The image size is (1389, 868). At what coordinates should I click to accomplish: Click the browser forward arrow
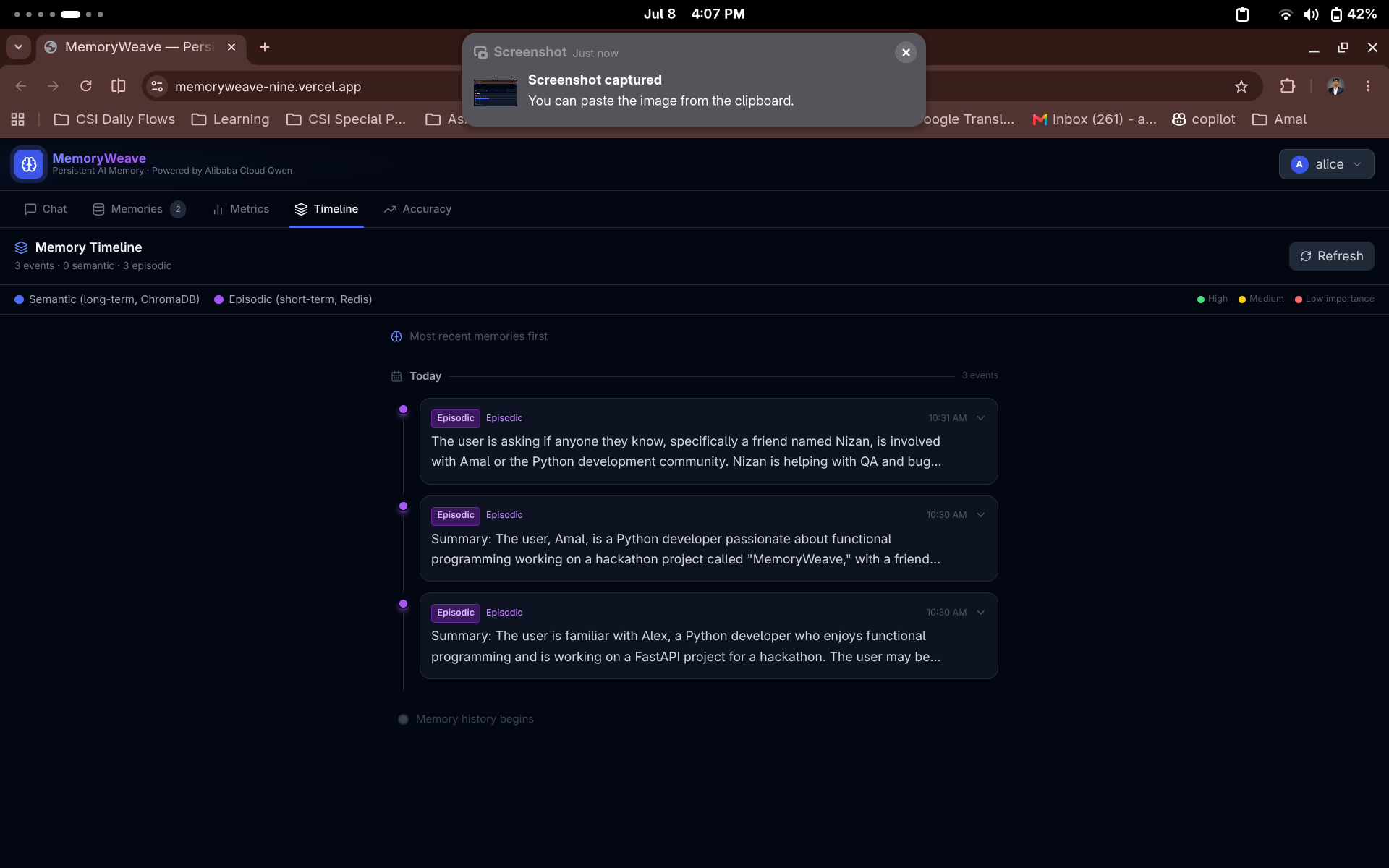[x=53, y=86]
